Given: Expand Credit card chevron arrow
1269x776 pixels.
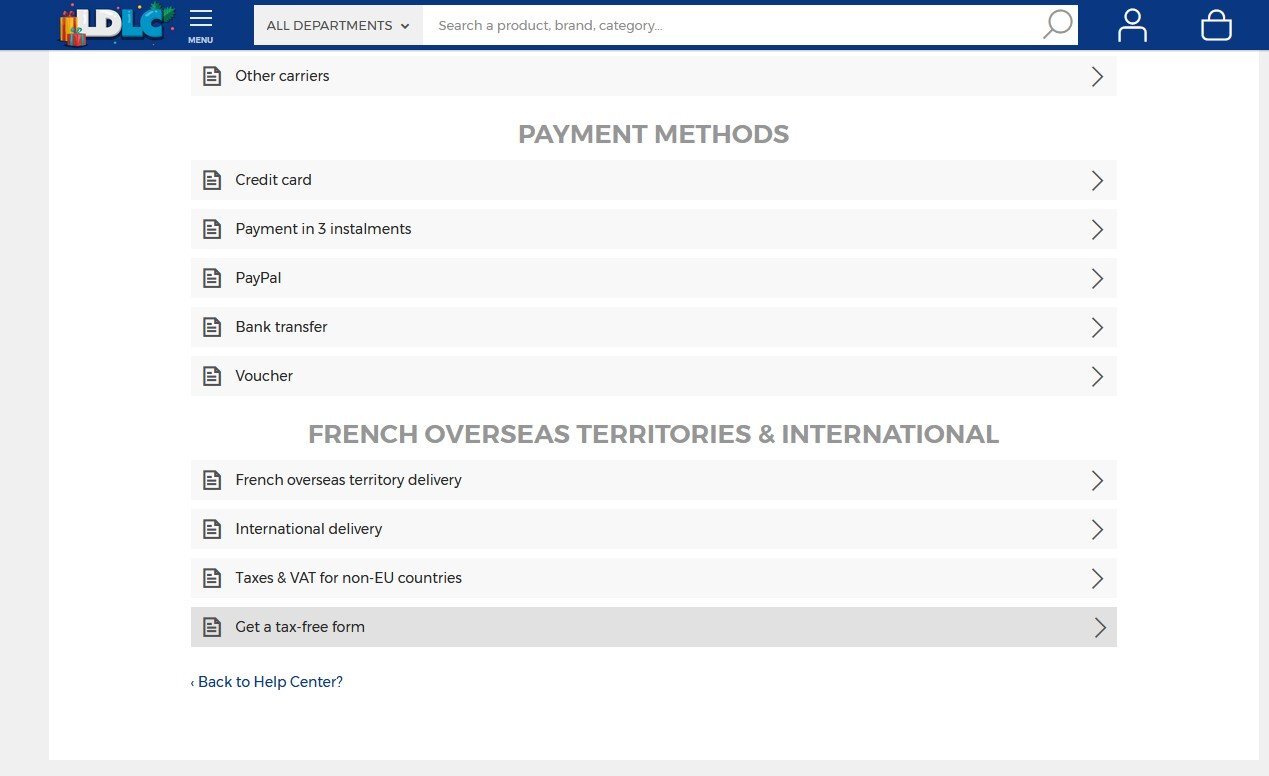Looking at the screenshot, I should point(1097,180).
